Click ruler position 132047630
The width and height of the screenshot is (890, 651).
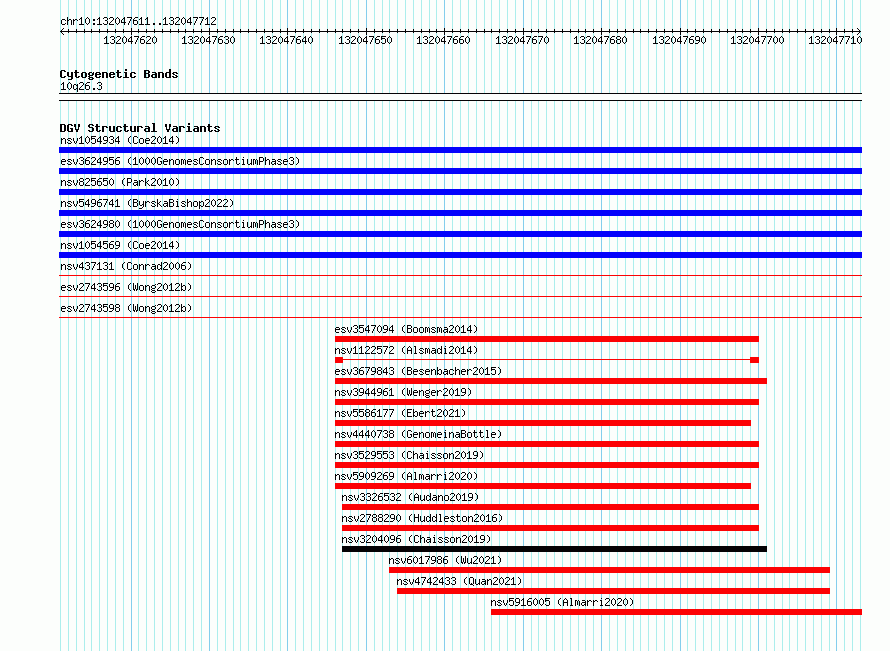click(x=208, y=40)
